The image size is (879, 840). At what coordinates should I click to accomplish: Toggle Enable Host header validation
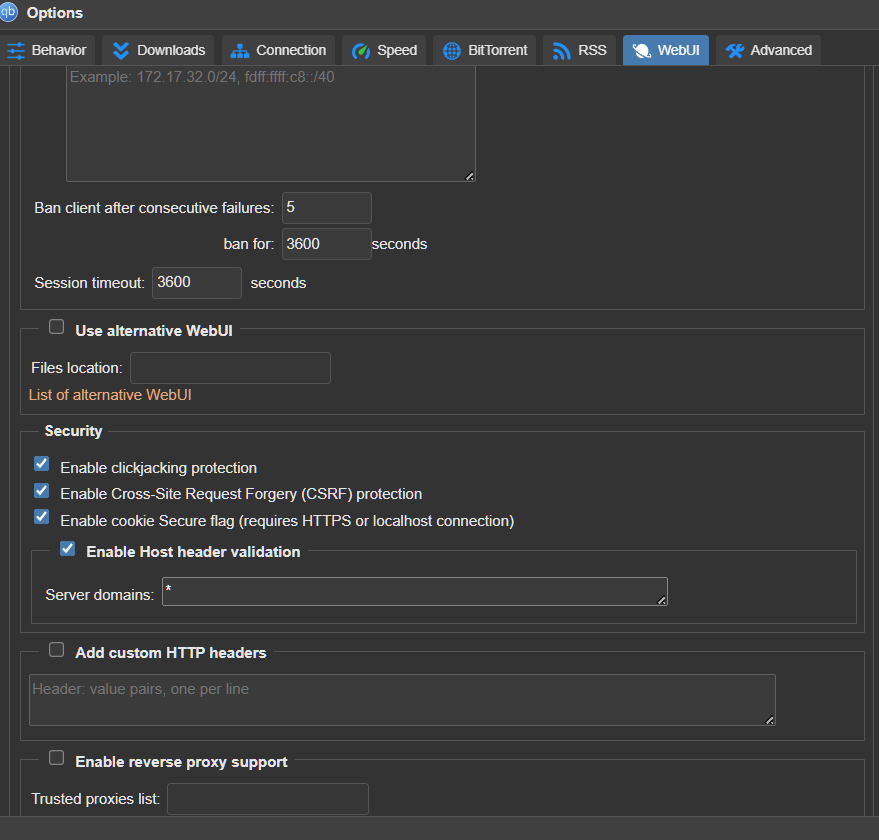68,549
